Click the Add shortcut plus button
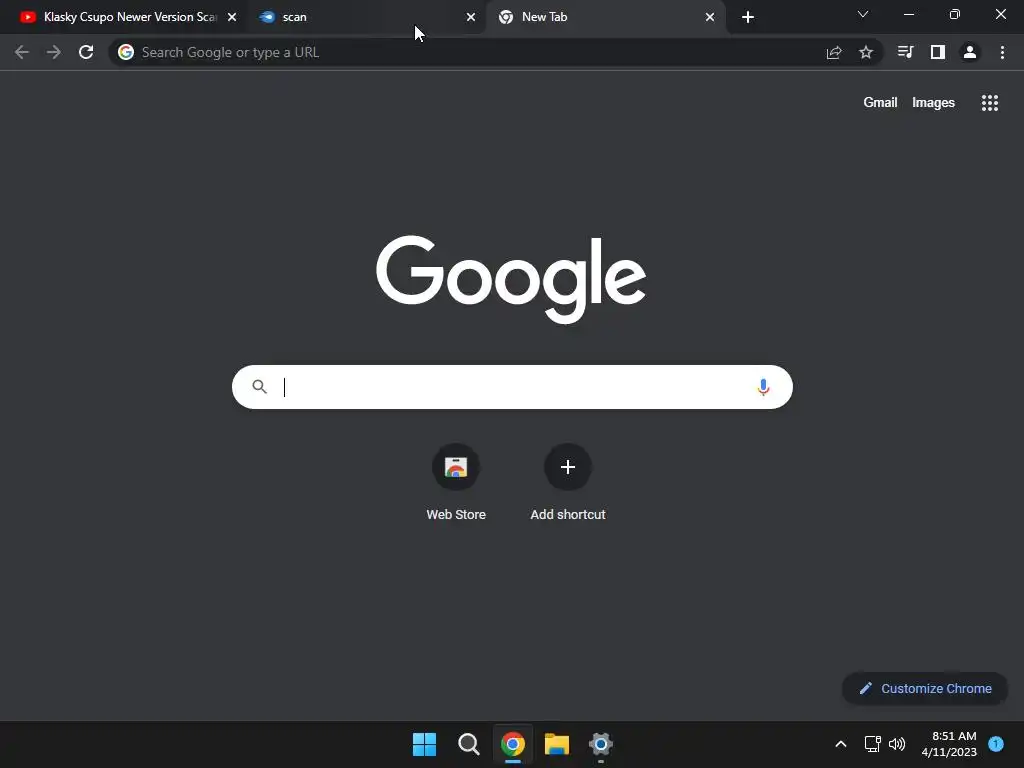The height and width of the screenshot is (768, 1024). pos(568,467)
